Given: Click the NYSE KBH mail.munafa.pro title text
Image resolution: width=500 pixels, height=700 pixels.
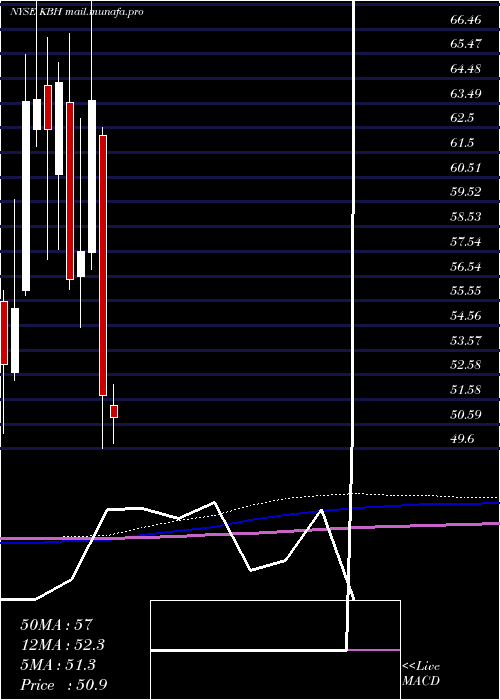Looking at the screenshot, I should [x=77, y=12].
